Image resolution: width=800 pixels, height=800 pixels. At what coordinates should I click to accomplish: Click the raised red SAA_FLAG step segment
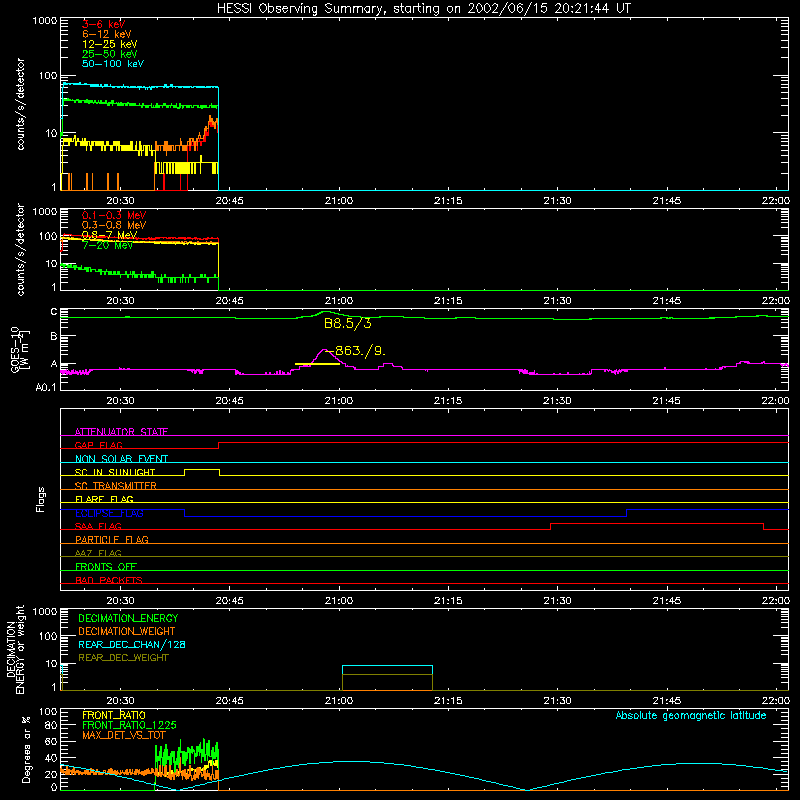(x=657, y=524)
